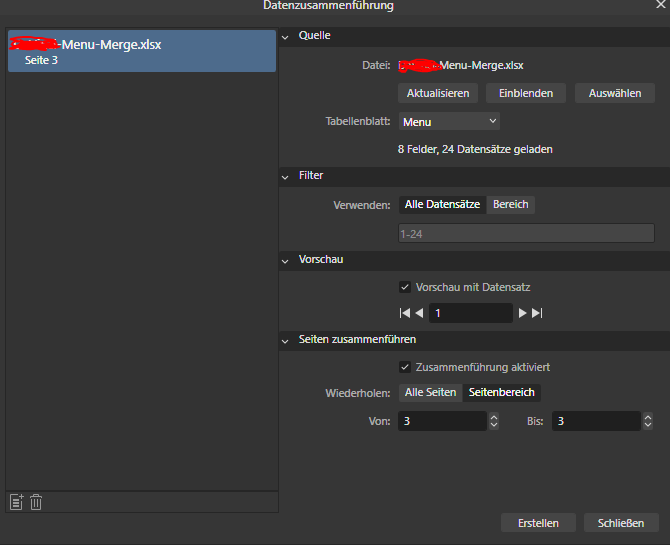
Task: Select 'Alle Seiten' repeat option
Action: (429, 392)
